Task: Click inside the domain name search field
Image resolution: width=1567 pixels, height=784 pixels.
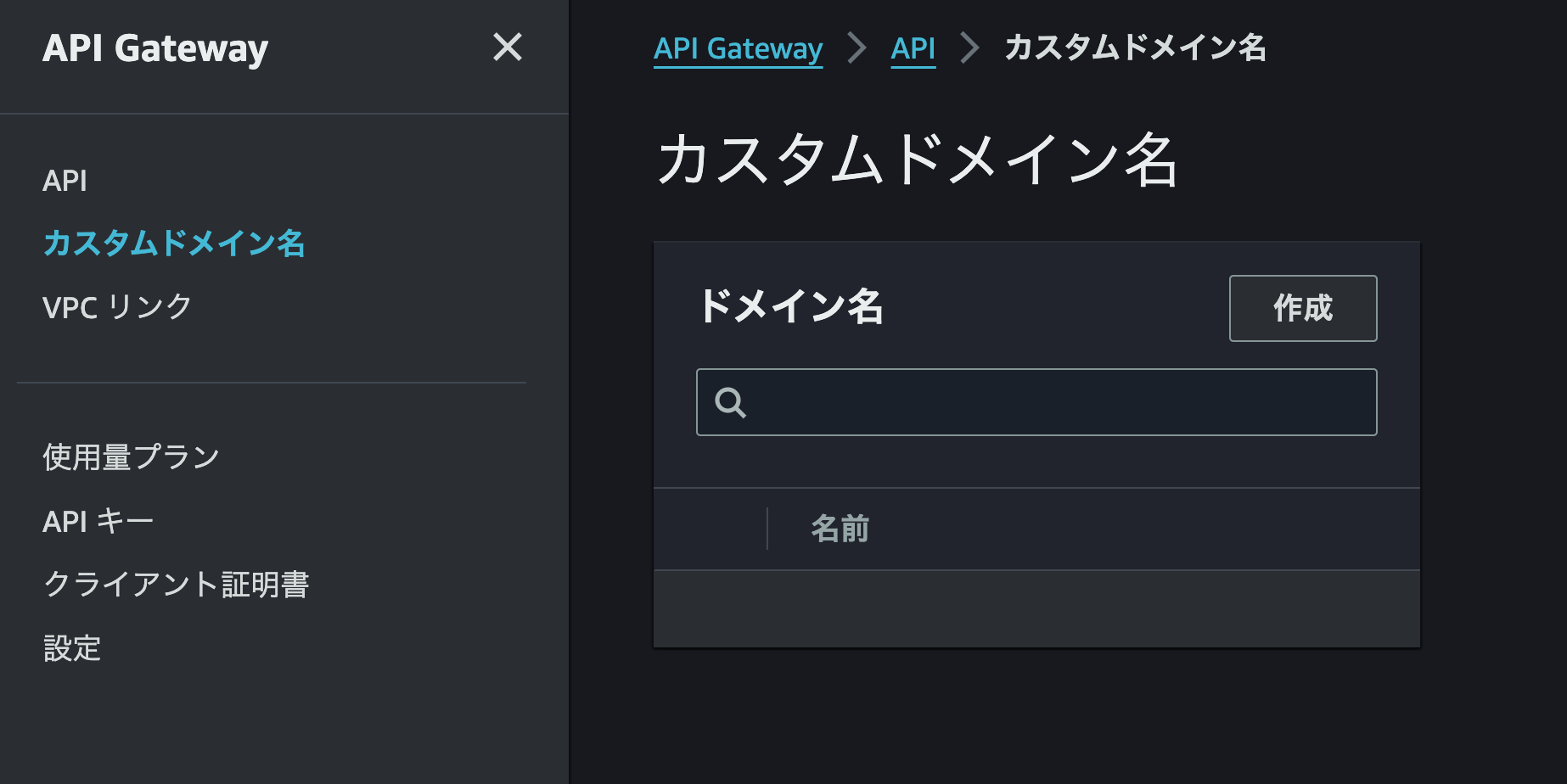Action: 1019,401
